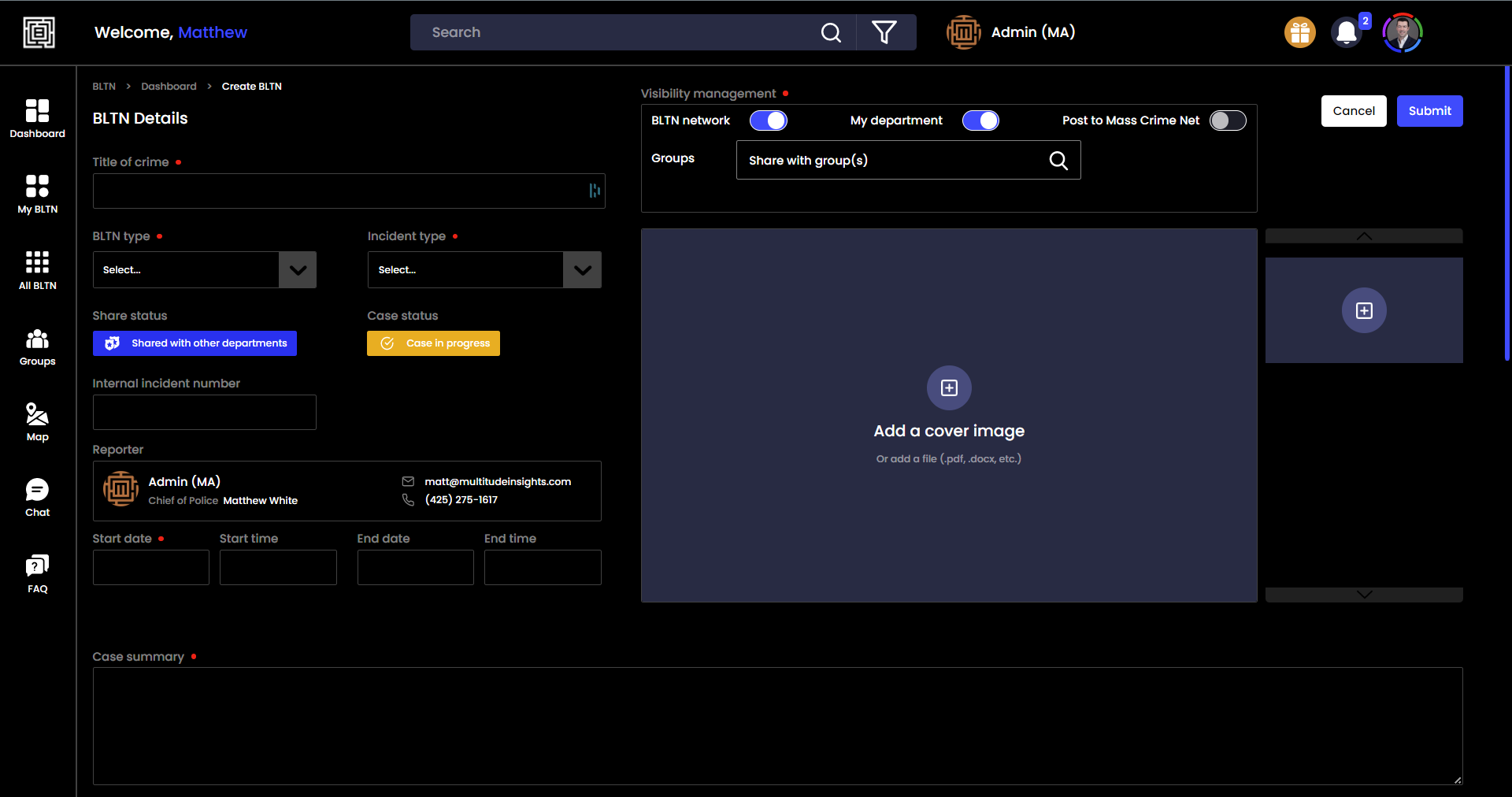Enable Post to Mass Crime Net

tap(1227, 120)
